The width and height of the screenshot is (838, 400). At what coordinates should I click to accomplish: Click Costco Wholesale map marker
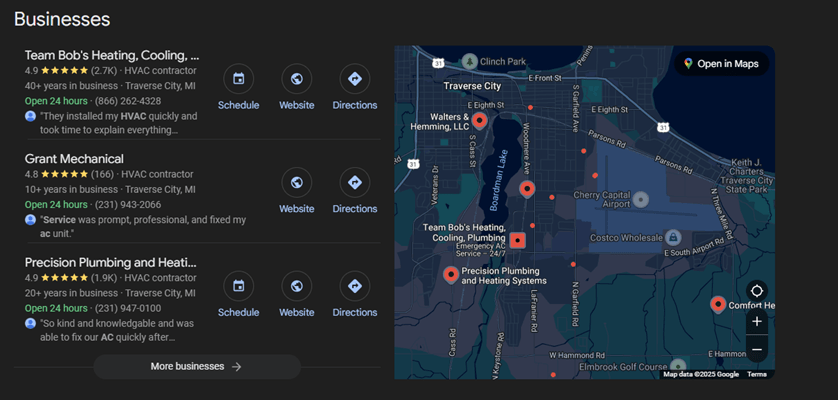[x=673, y=237]
